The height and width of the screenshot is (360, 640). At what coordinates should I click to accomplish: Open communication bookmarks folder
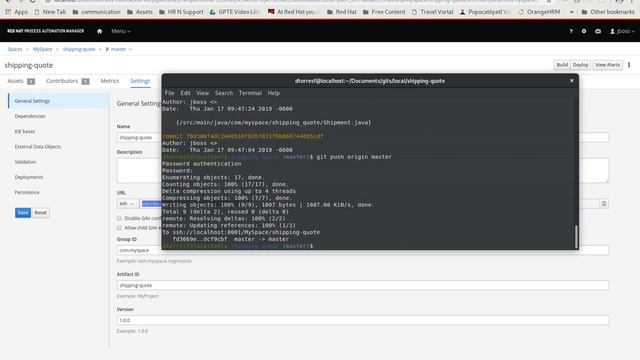[x=96, y=12]
